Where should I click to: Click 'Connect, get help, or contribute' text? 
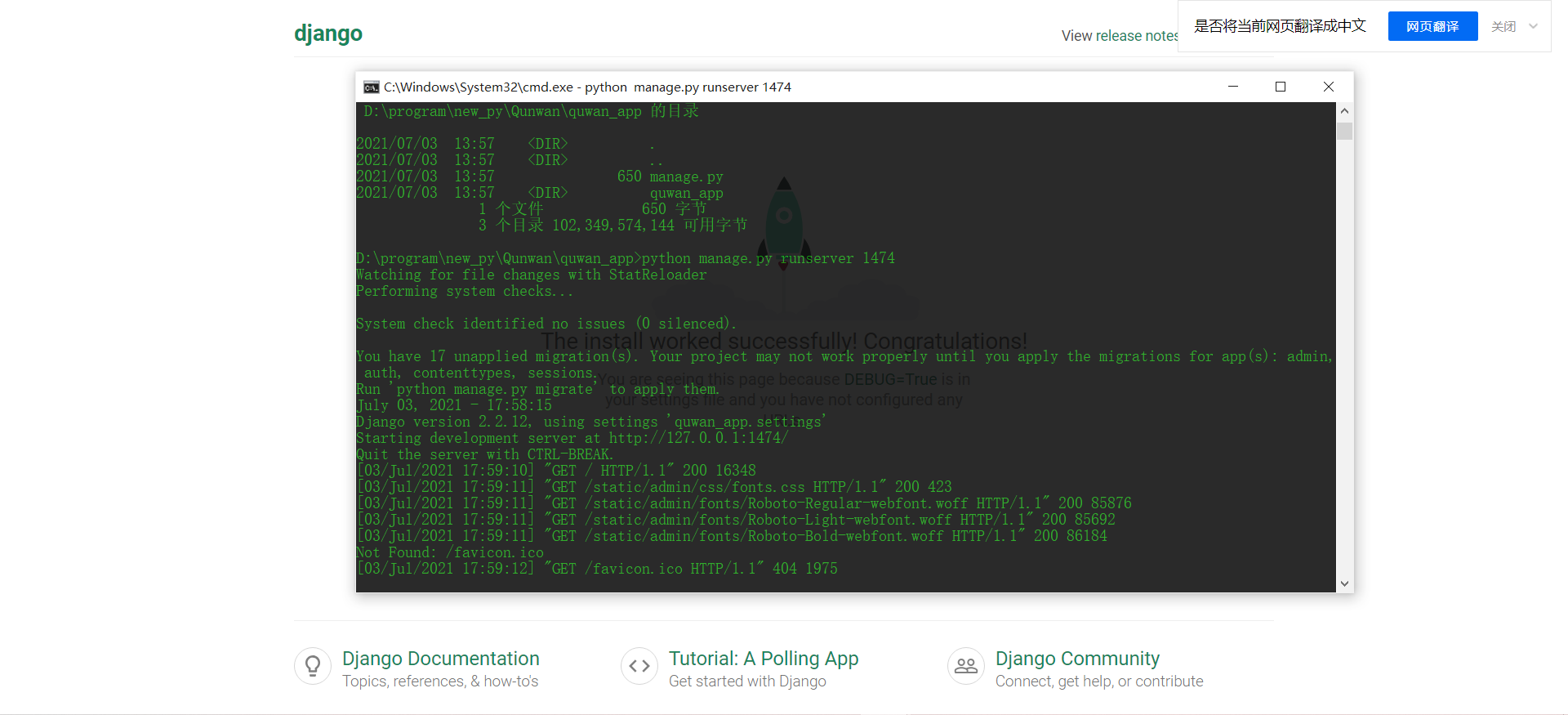pos(1099,681)
